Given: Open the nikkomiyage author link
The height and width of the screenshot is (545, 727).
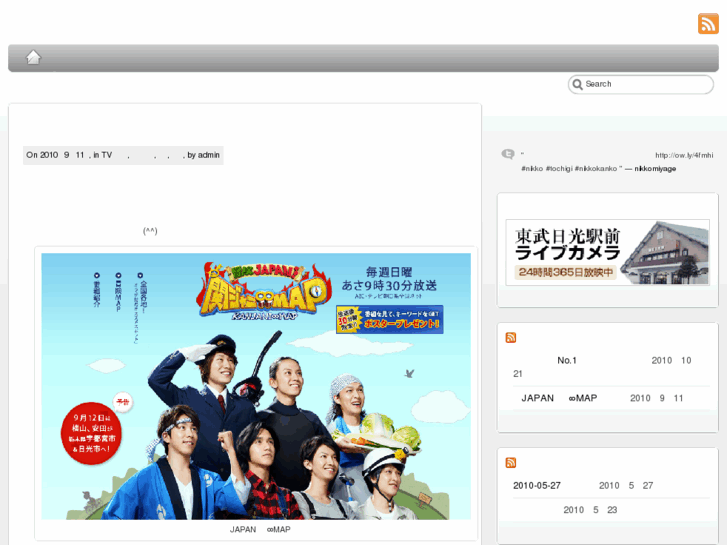Looking at the screenshot, I should coord(655,169).
